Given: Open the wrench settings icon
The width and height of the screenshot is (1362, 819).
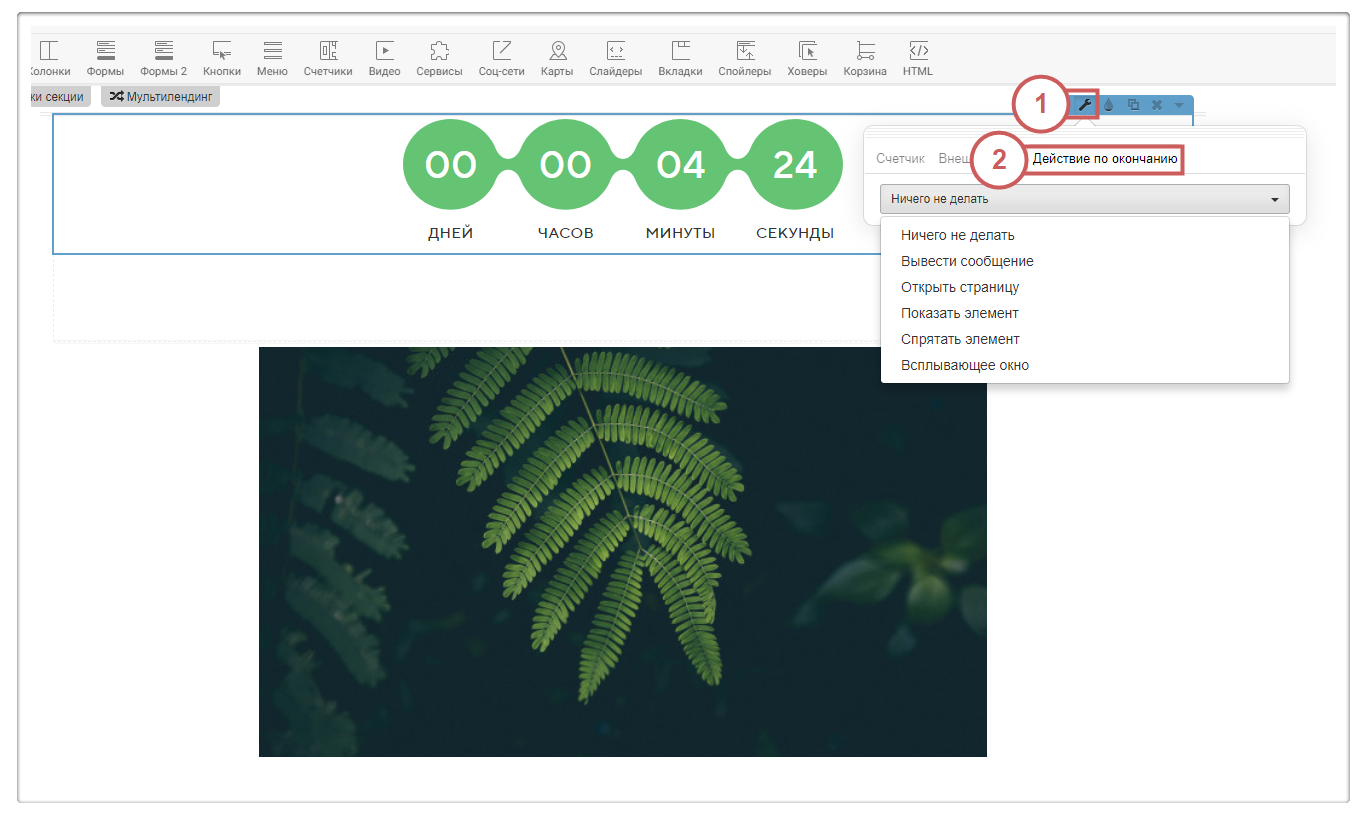Looking at the screenshot, I should (x=1085, y=105).
